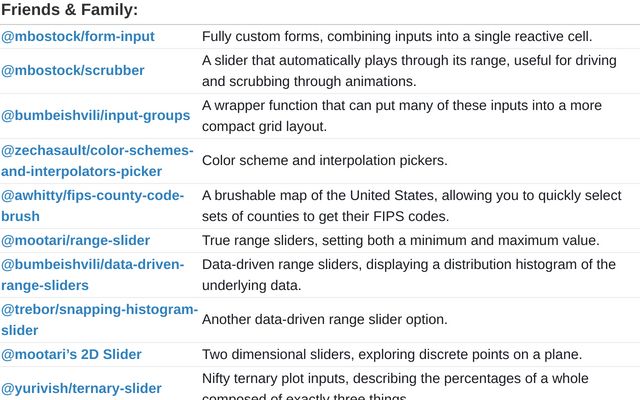Screen dimensions: 640x400
Task: Click the "True range sliders" description
Action: (400, 240)
